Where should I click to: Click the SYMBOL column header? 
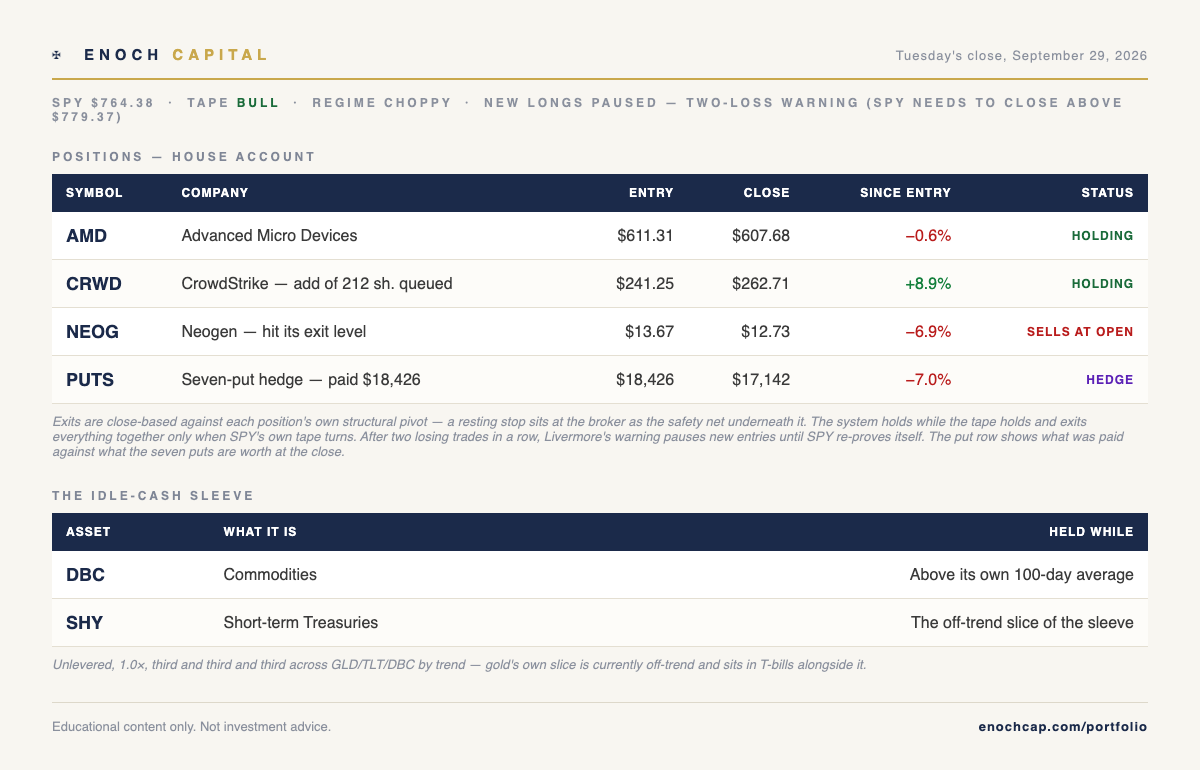[94, 193]
